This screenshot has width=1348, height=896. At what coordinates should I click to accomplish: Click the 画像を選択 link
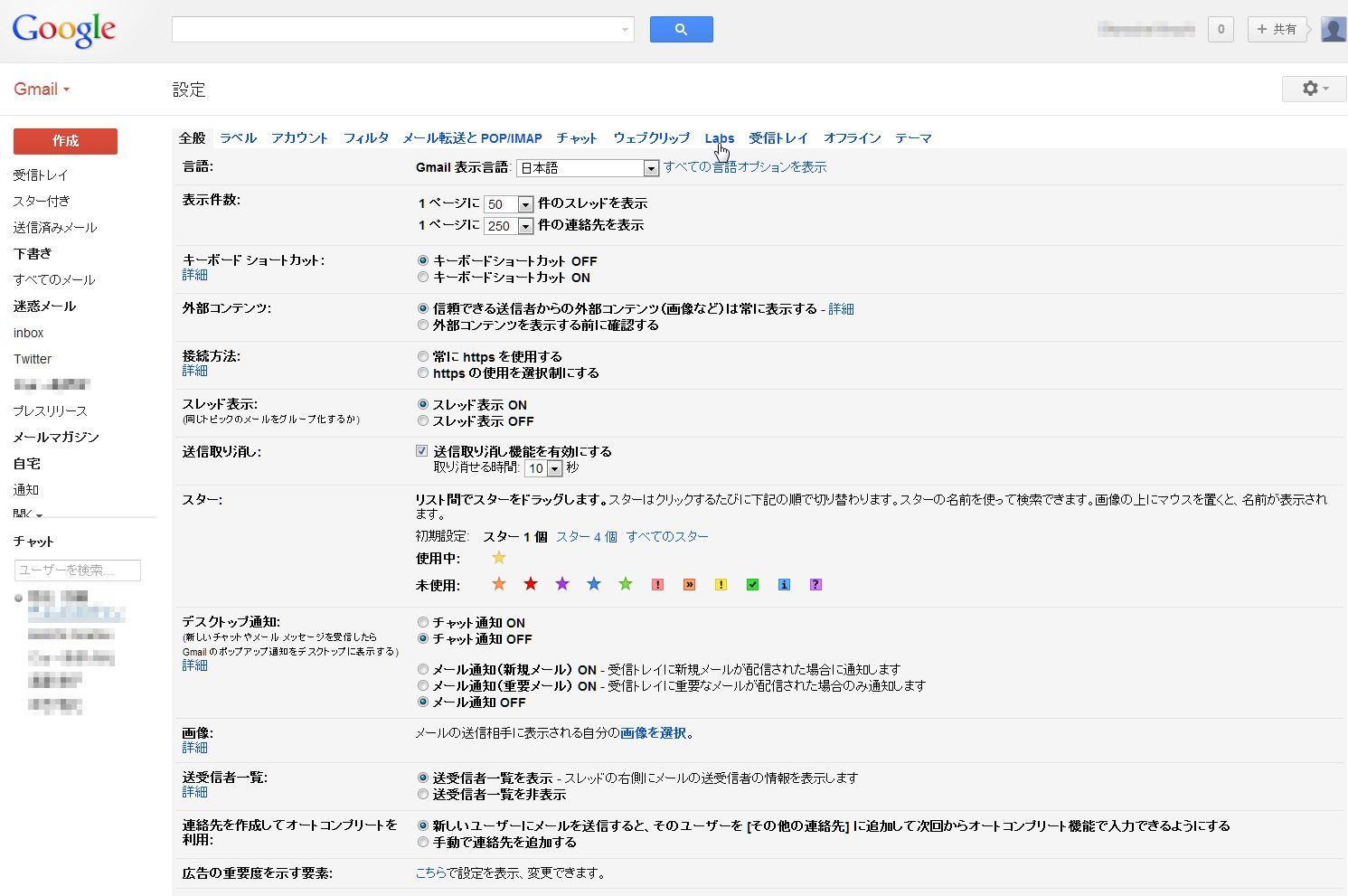(653, 732)
